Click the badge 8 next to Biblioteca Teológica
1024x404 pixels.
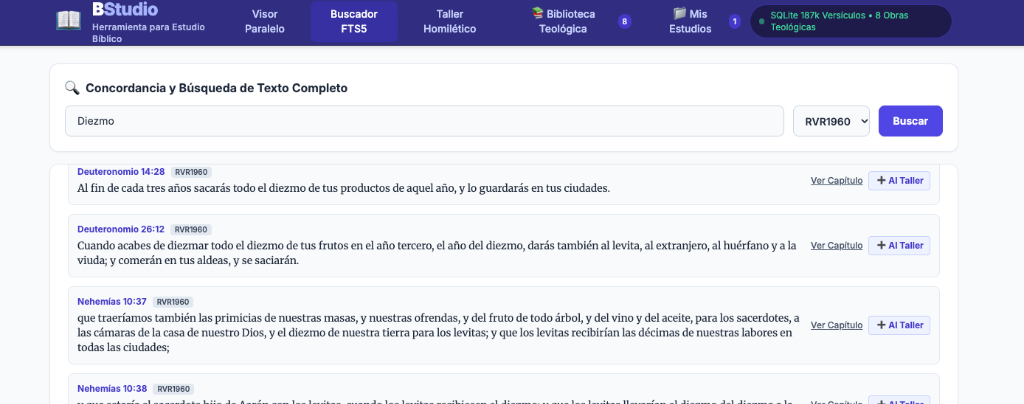tap(624, 22)
